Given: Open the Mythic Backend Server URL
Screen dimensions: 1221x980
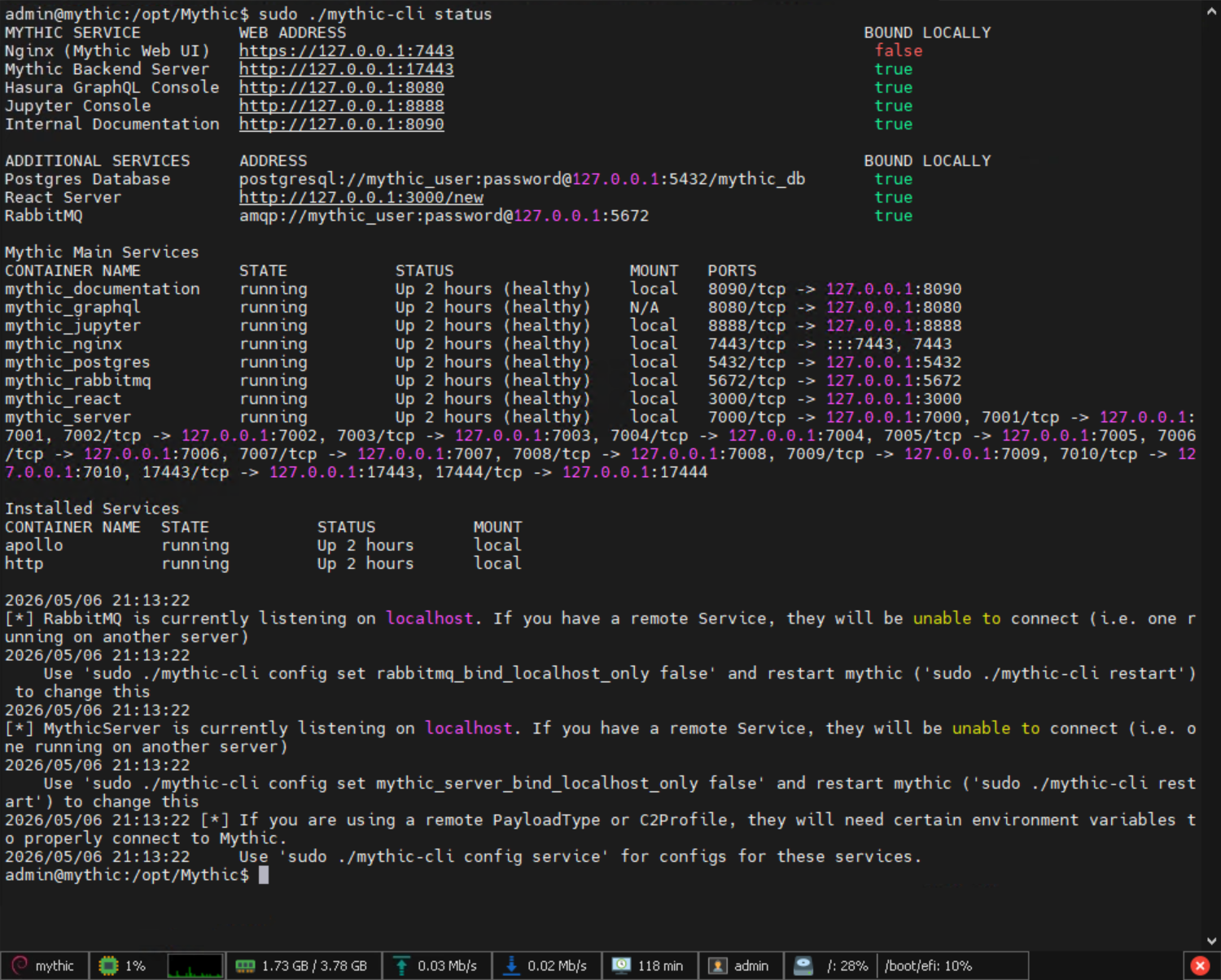Looking at the screenshot, I should point(346,69).
